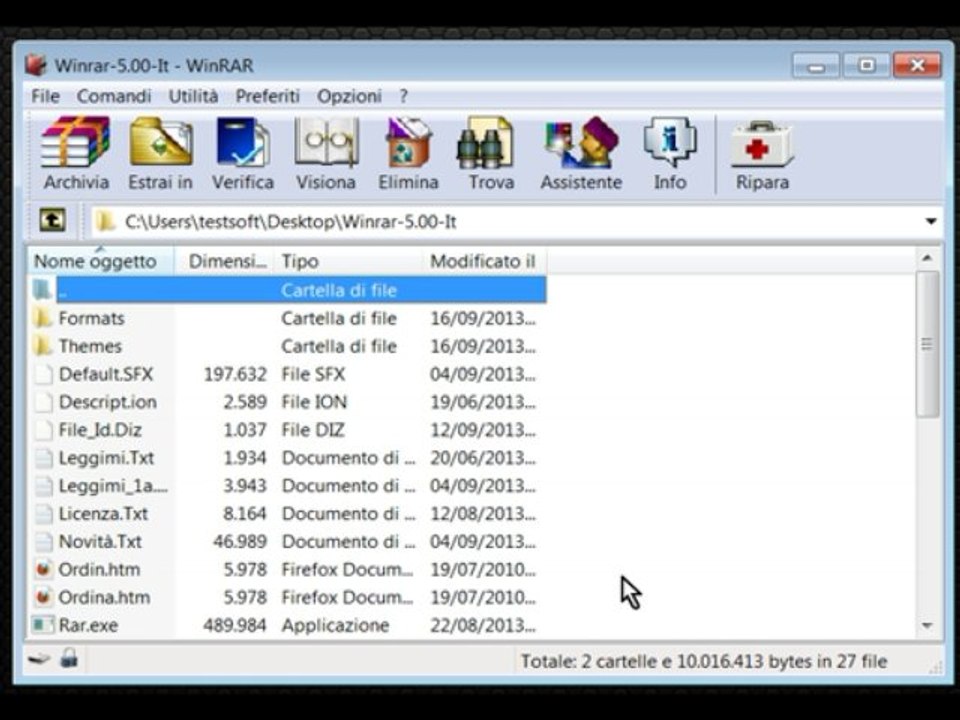Open the Preferiti menu
This screenshot has height=720, width=960.
[268, 96]
